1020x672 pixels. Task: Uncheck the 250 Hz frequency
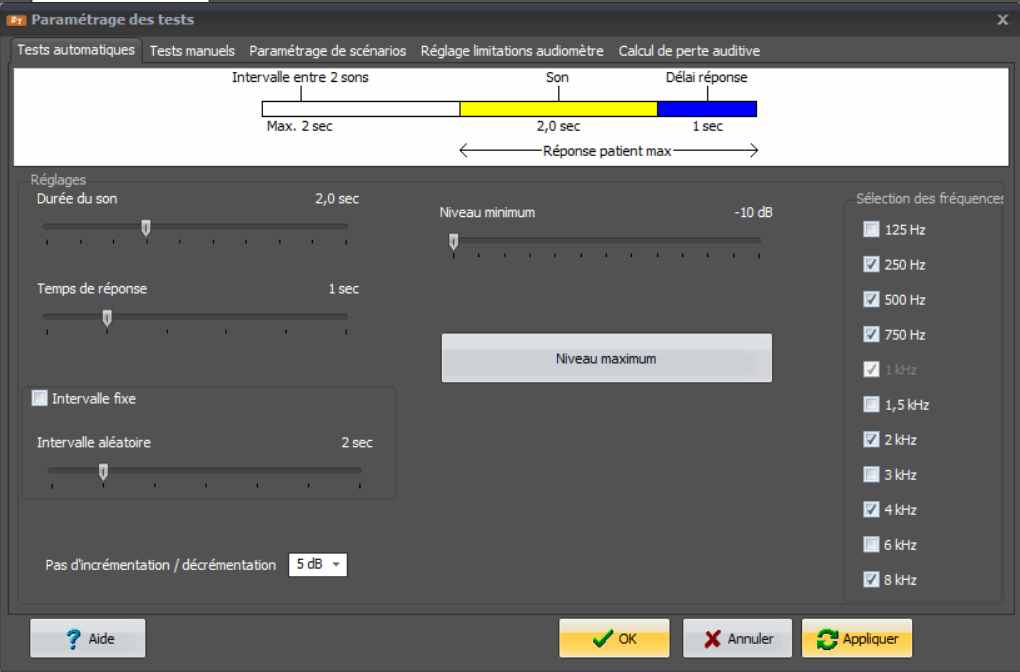(x=871, y=265)
